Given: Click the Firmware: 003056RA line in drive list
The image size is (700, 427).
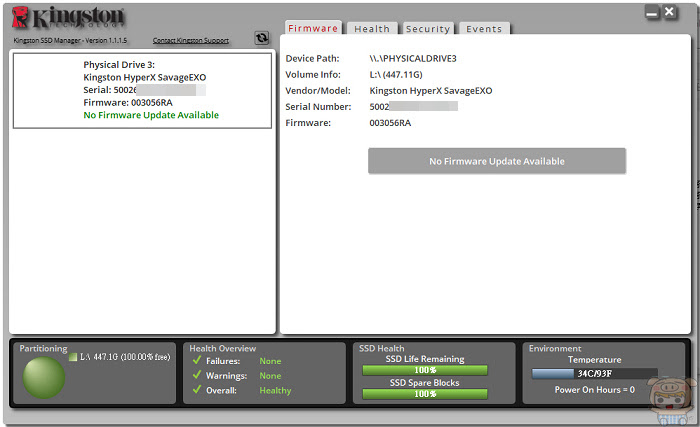Looking at the screenshot, I should click(128, 102).
